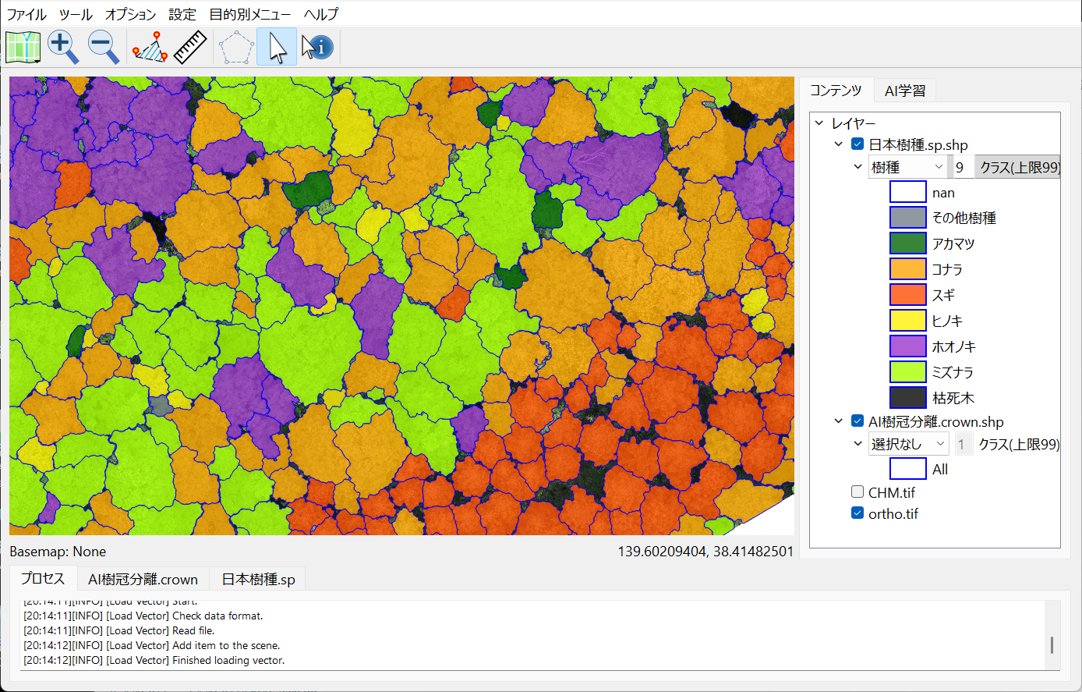Viewport: 1082px width, 692px height.
Task: Open the 日本樹種.sp attribute tab
Action: [x=258, y=579]
